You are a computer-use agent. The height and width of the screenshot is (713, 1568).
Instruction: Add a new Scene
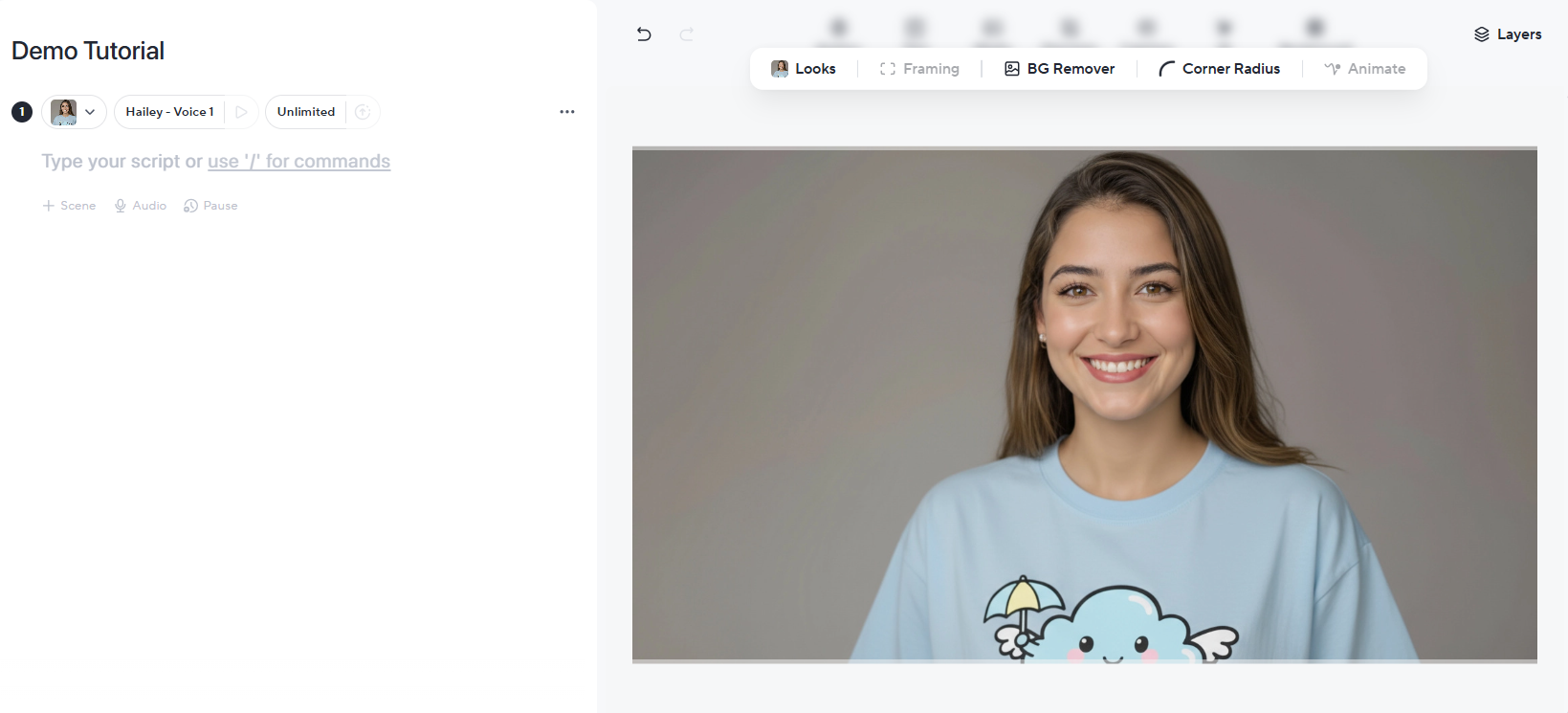(x=69, y=206)
